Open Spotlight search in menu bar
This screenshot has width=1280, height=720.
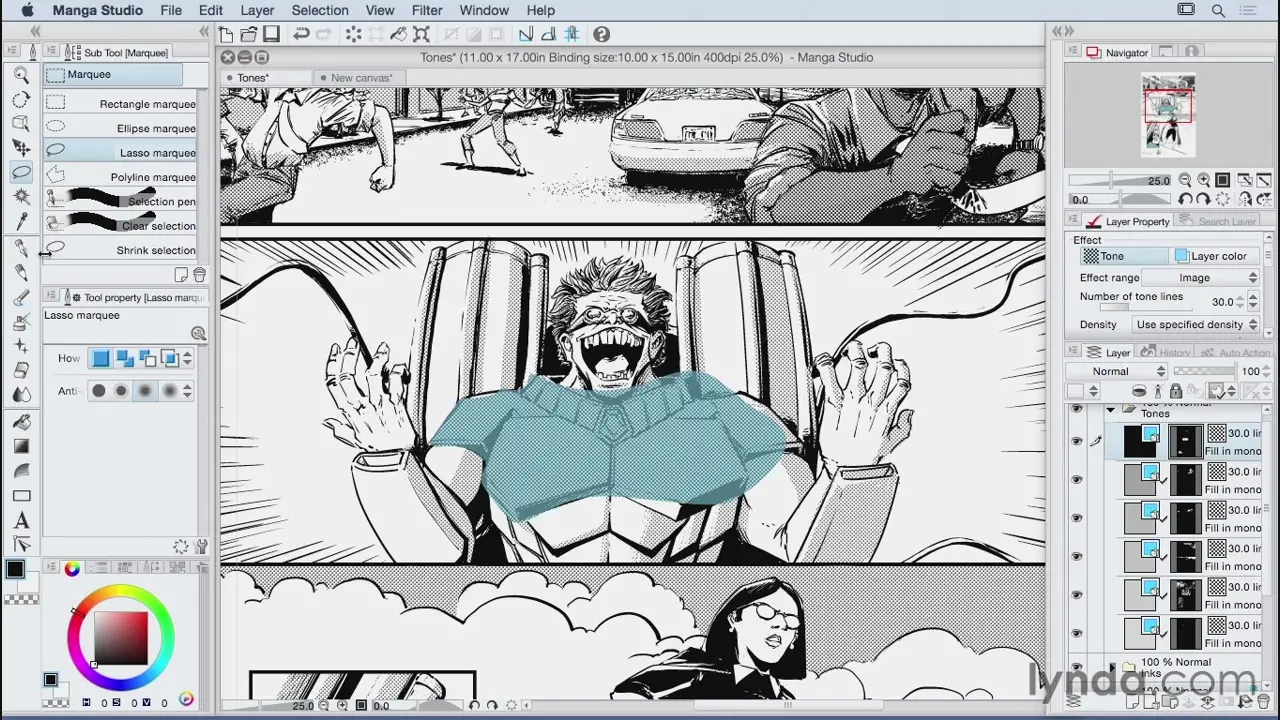pos(1218,11)
